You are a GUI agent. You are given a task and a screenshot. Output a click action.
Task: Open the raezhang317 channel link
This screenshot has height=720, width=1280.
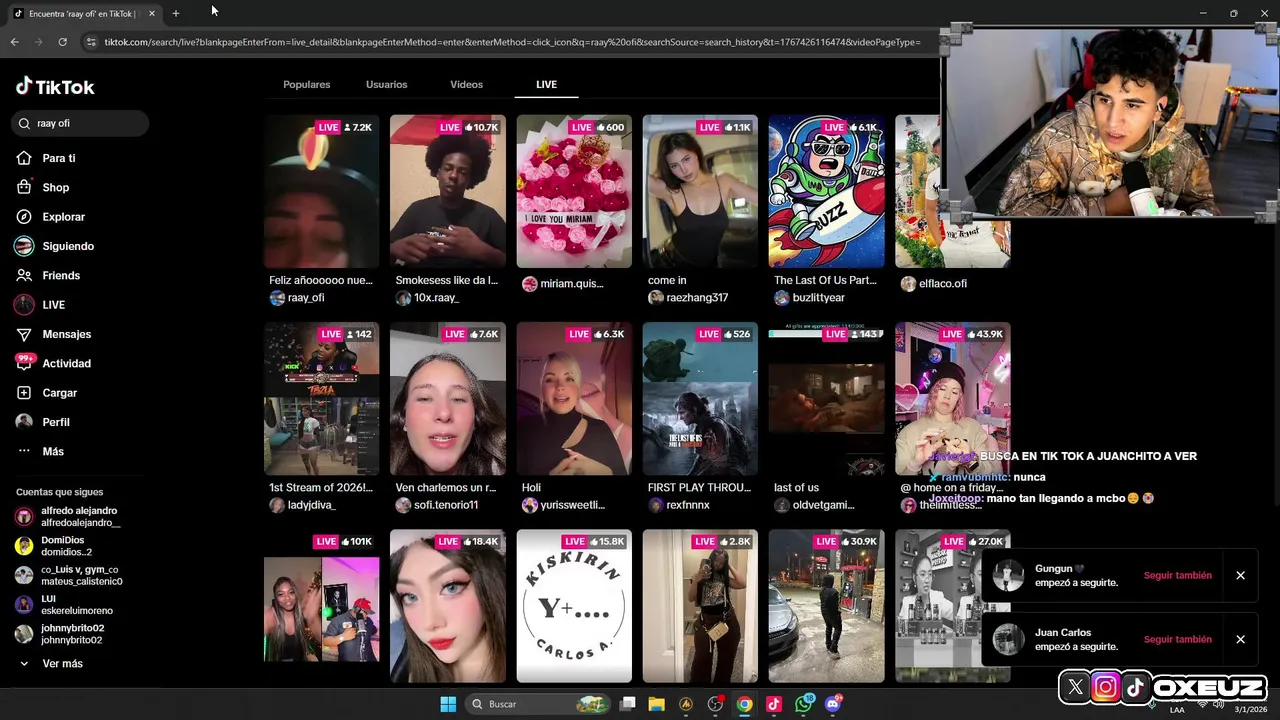coord(697,298)
